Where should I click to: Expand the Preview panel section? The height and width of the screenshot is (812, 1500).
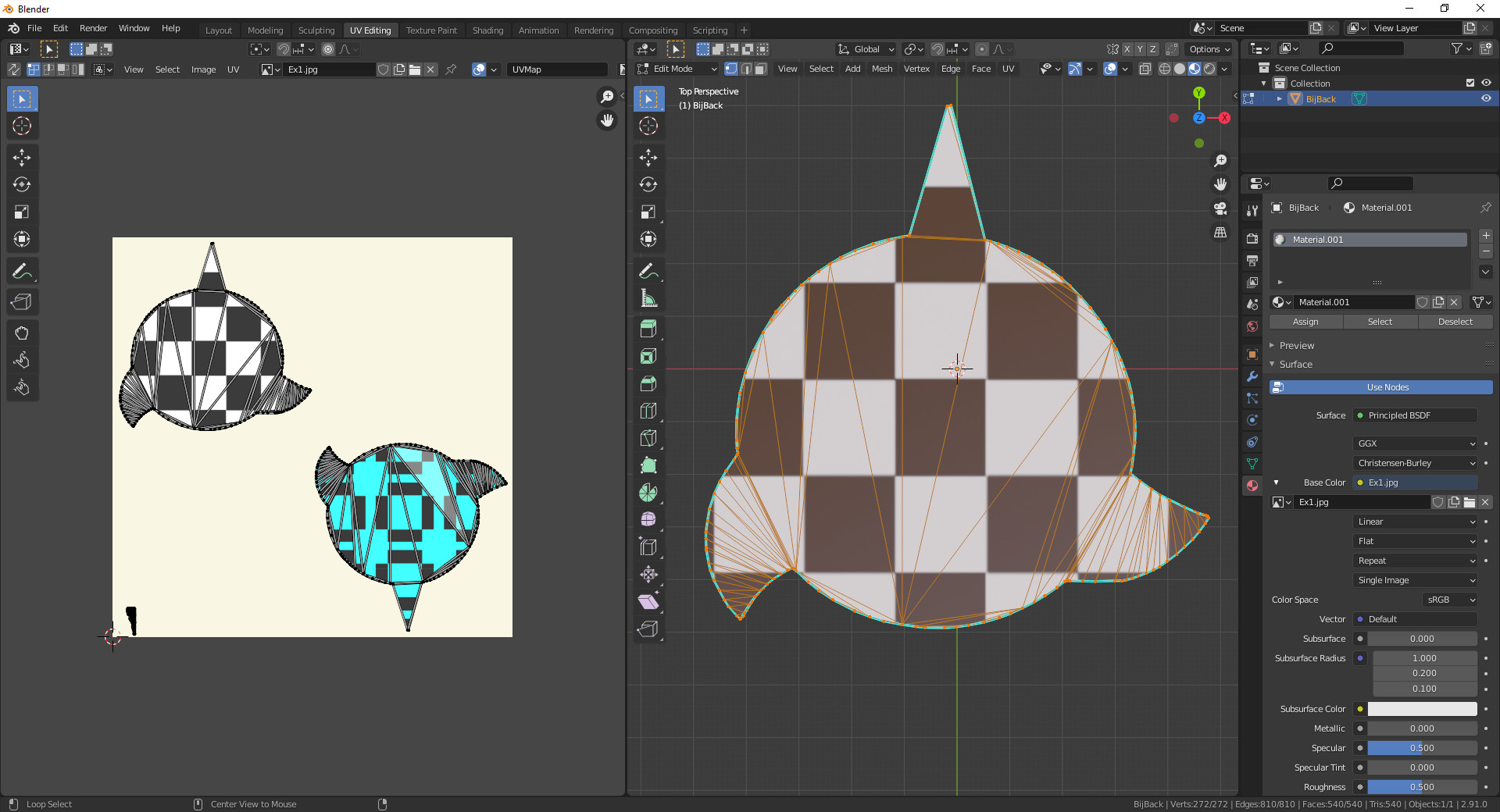[1297, 345]
